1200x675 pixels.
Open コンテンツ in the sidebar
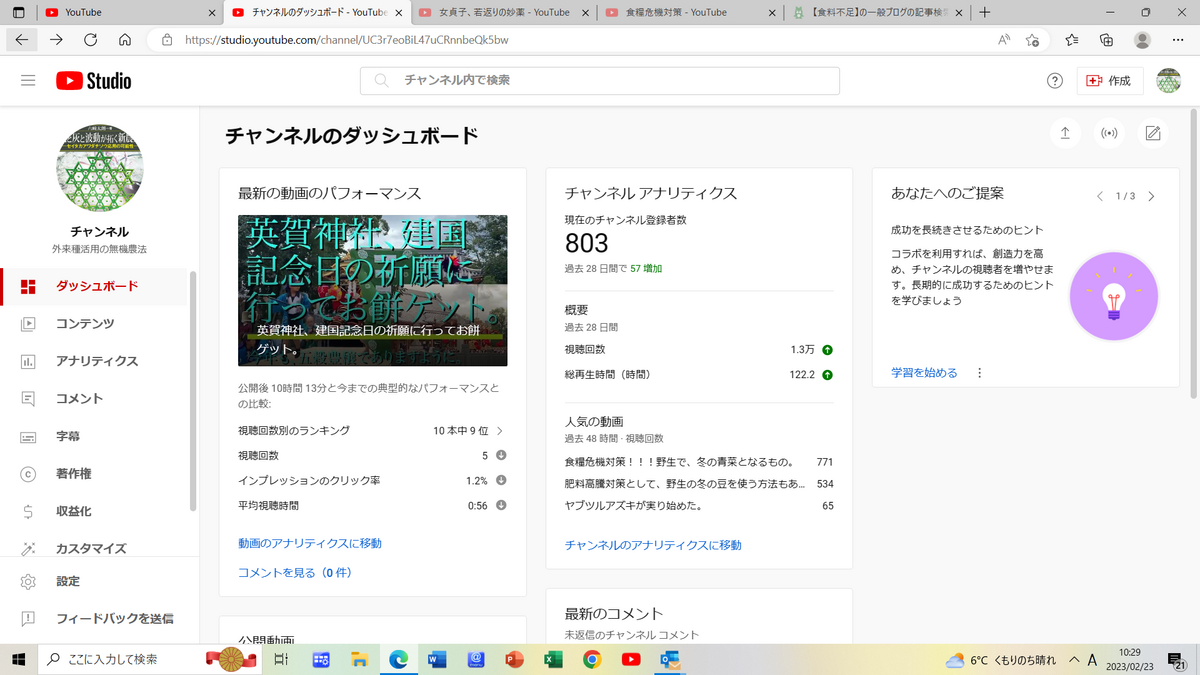[94, 323]
